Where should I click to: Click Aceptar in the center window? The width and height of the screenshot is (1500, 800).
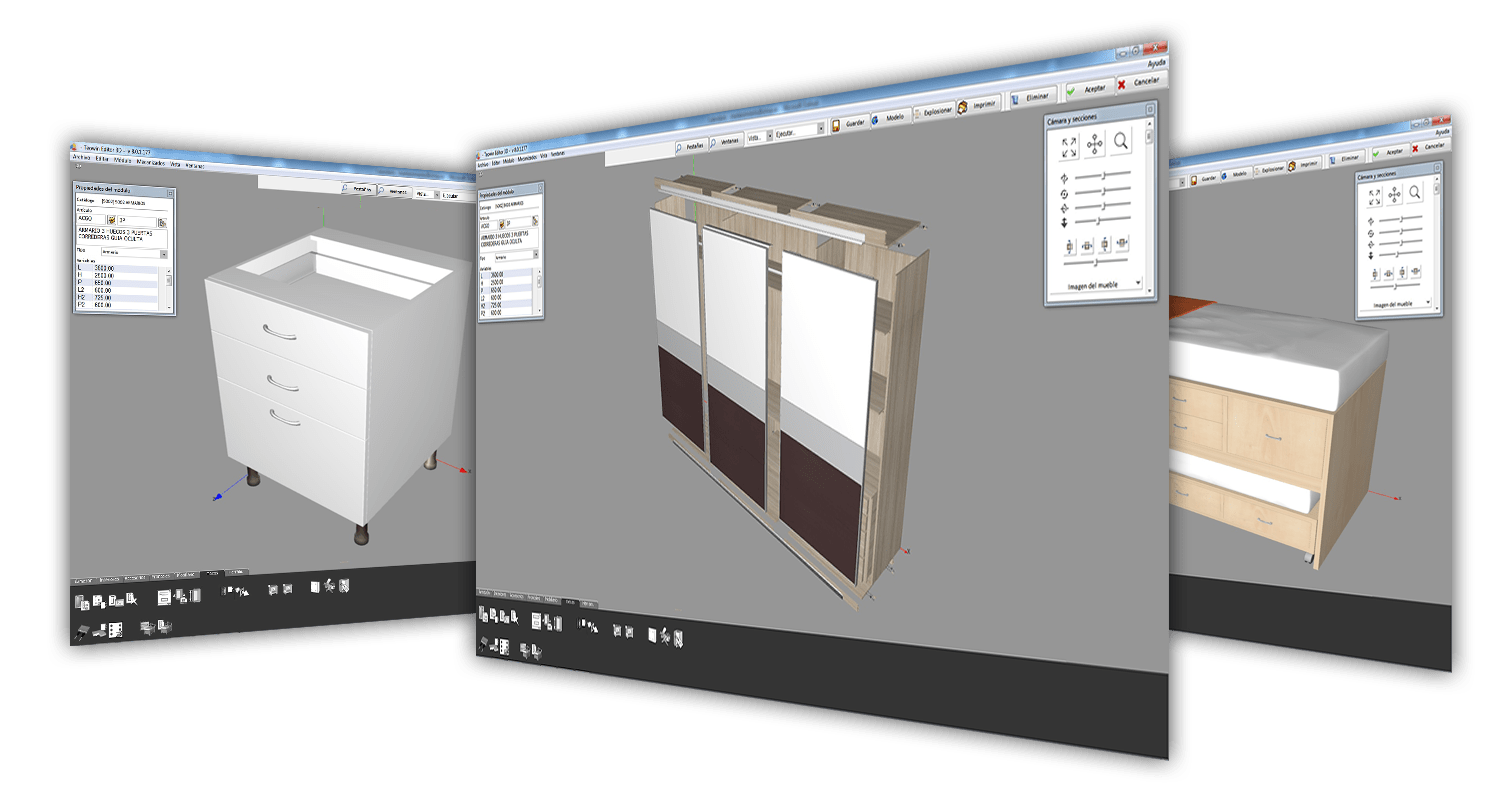pyautogui.click(x=1089, y=88)
